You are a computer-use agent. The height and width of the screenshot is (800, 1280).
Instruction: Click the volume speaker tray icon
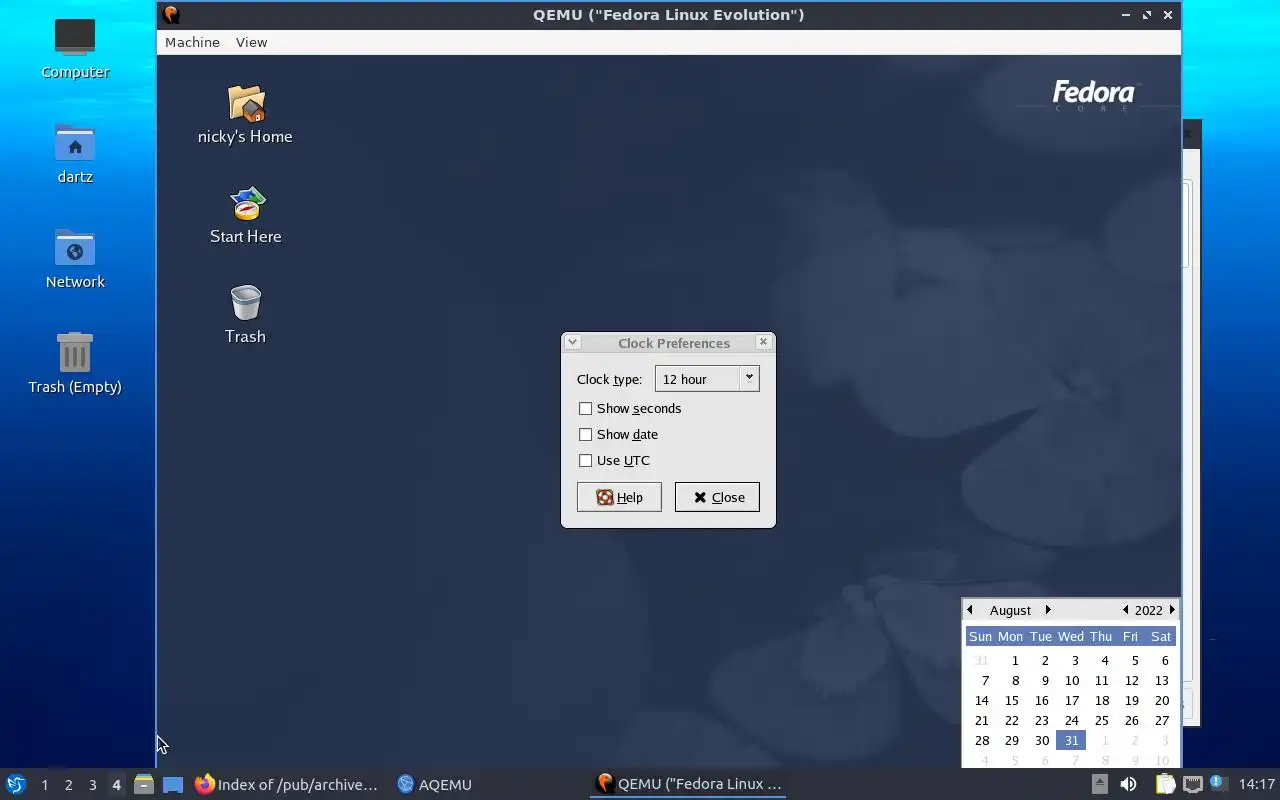click(1129, 784)
